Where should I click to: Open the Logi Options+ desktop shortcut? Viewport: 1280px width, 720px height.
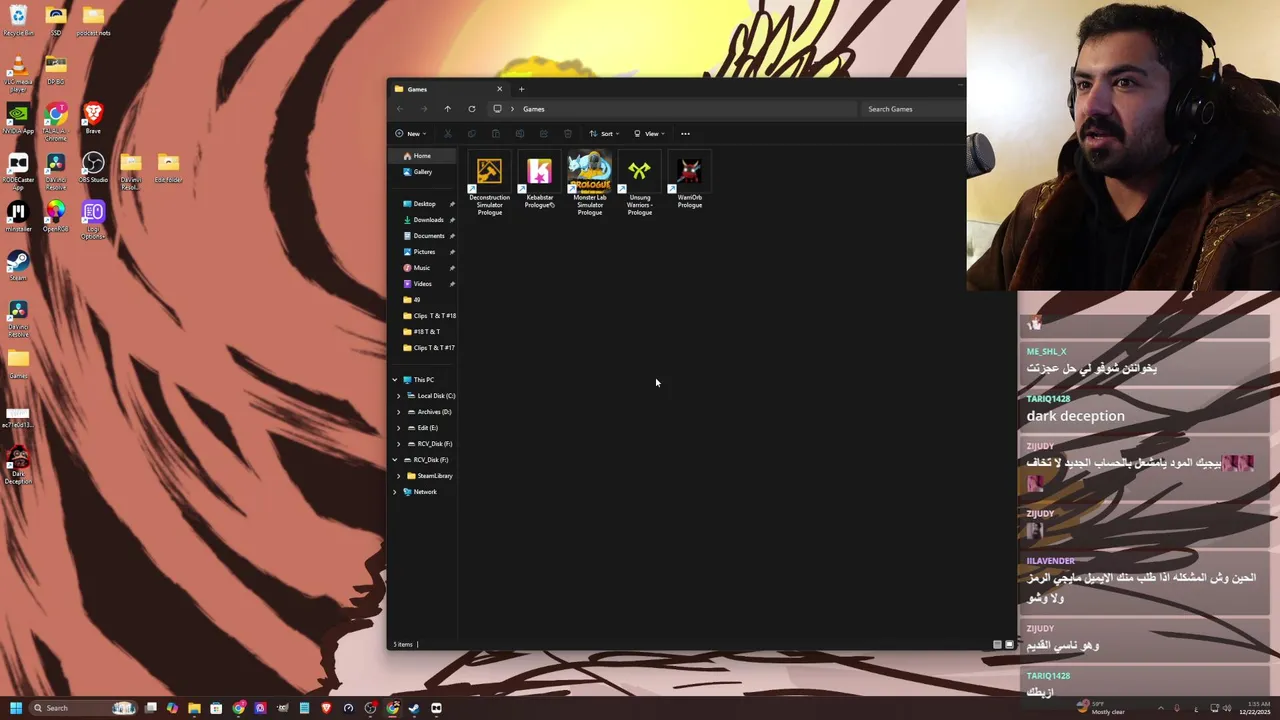pos(93,219)
